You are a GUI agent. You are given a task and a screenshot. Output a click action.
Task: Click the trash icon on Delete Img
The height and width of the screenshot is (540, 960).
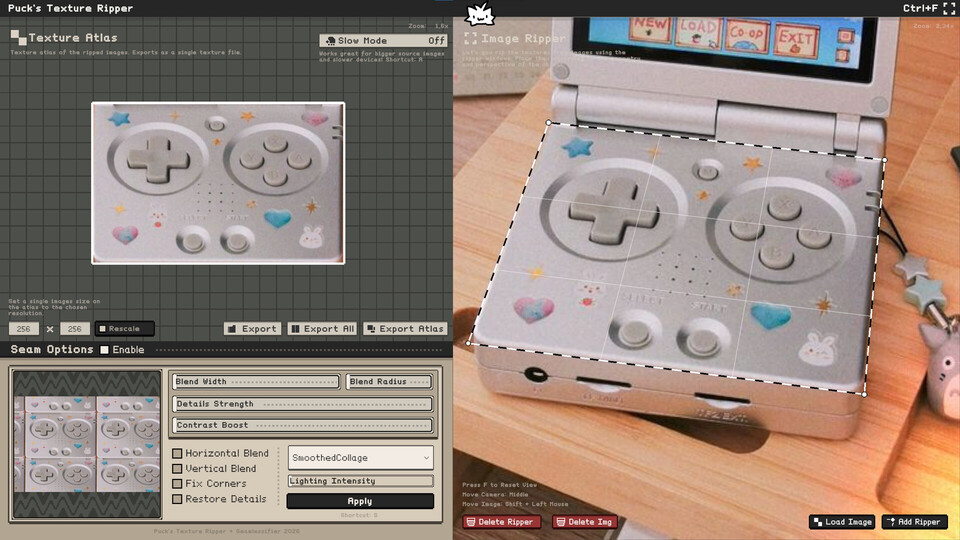(560, 522)
